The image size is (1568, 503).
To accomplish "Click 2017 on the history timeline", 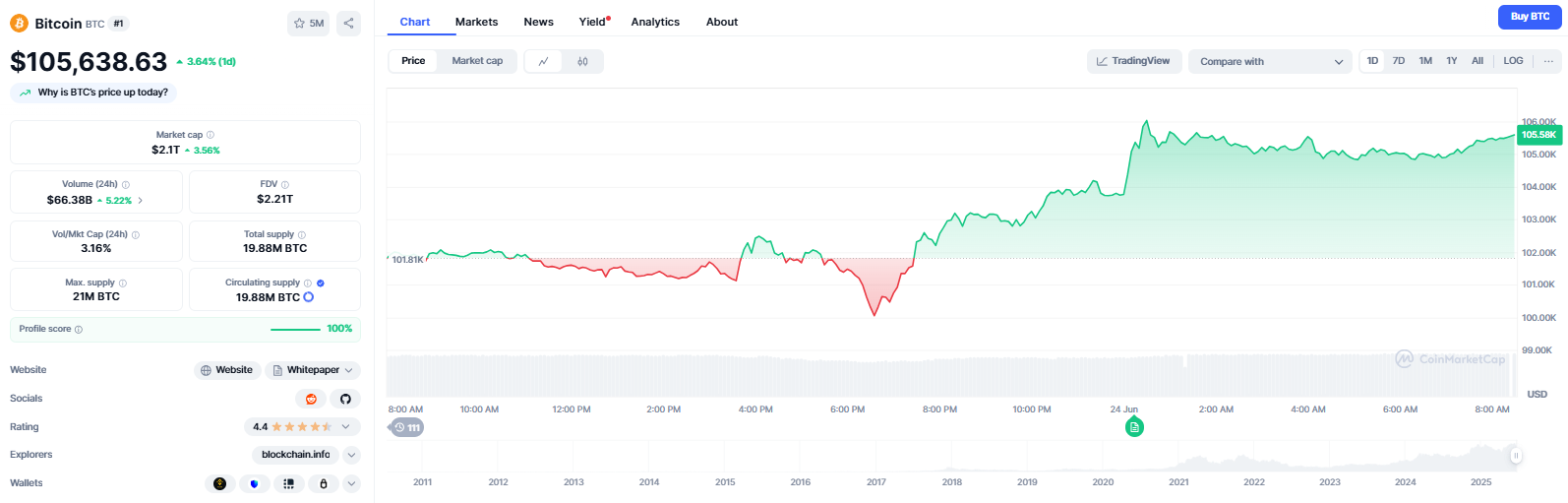I will (876, 482).
